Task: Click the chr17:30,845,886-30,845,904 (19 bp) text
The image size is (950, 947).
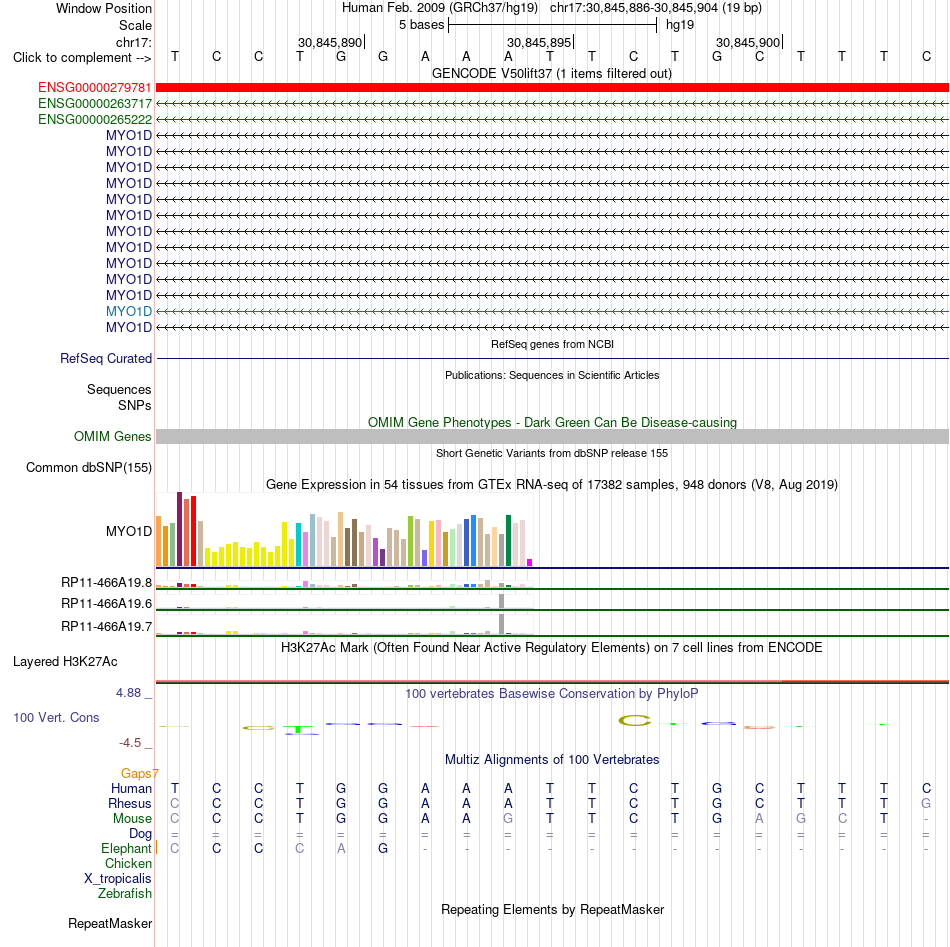Action: click(656, 8)
